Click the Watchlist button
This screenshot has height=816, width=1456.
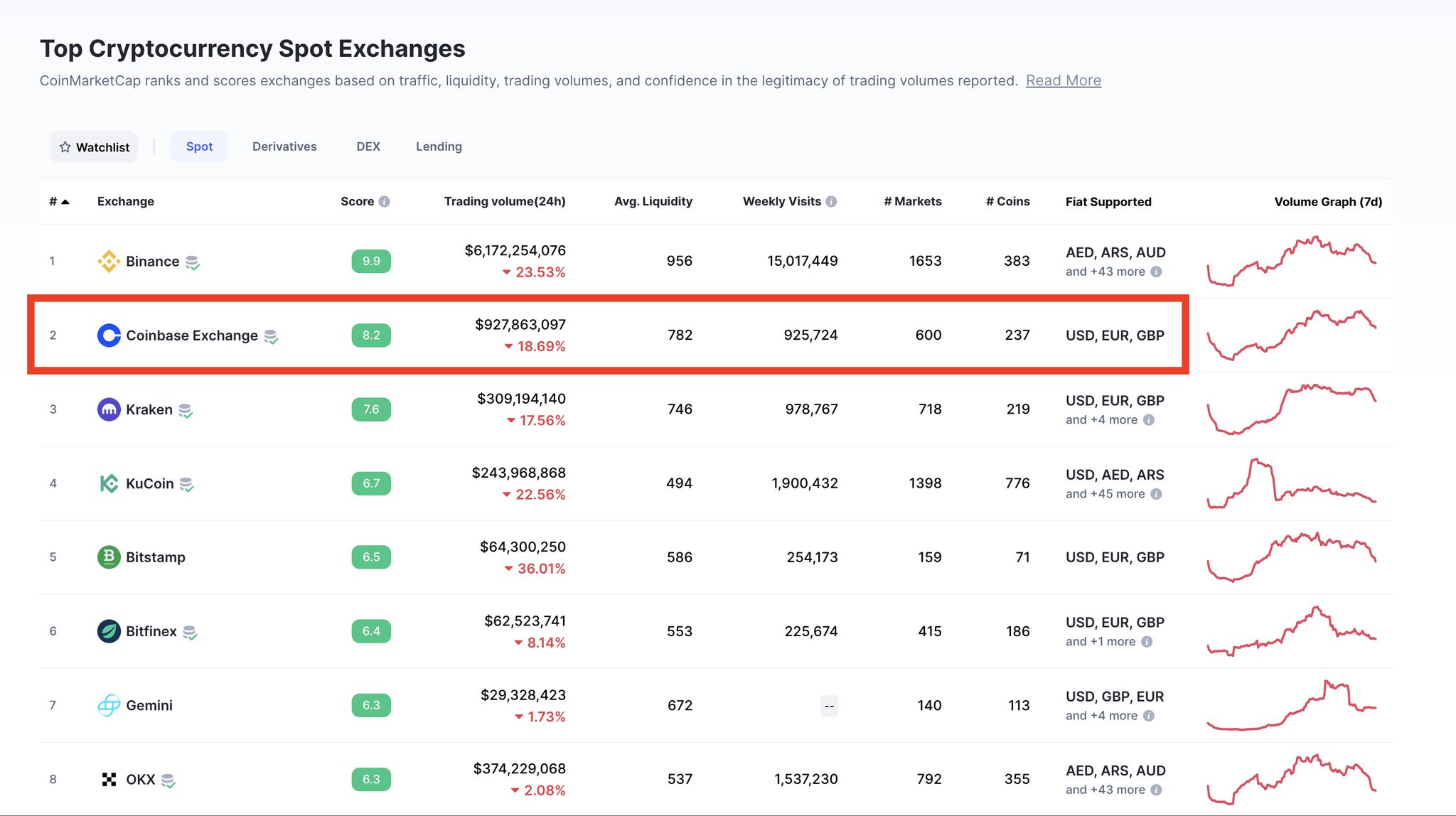(x=95, y=146)
